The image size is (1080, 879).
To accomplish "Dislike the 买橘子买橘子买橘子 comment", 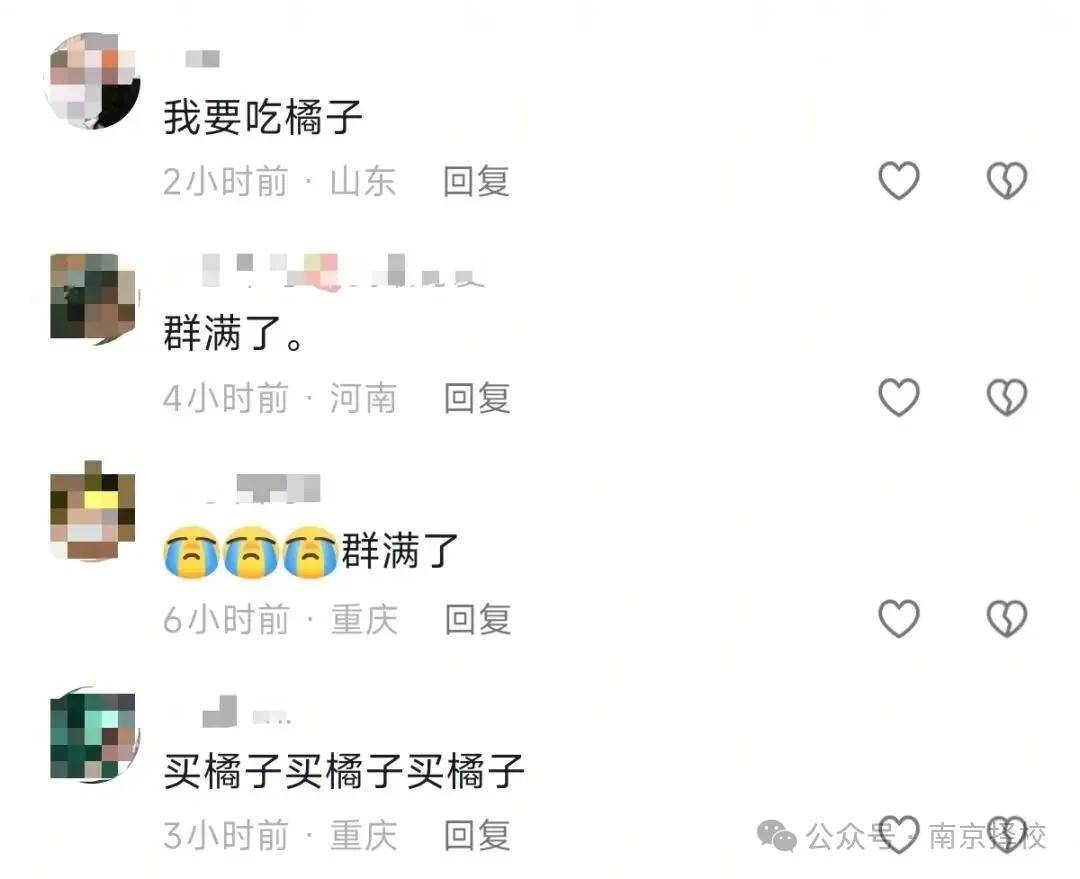I will pyautogui.click(x=1007, y=834).
